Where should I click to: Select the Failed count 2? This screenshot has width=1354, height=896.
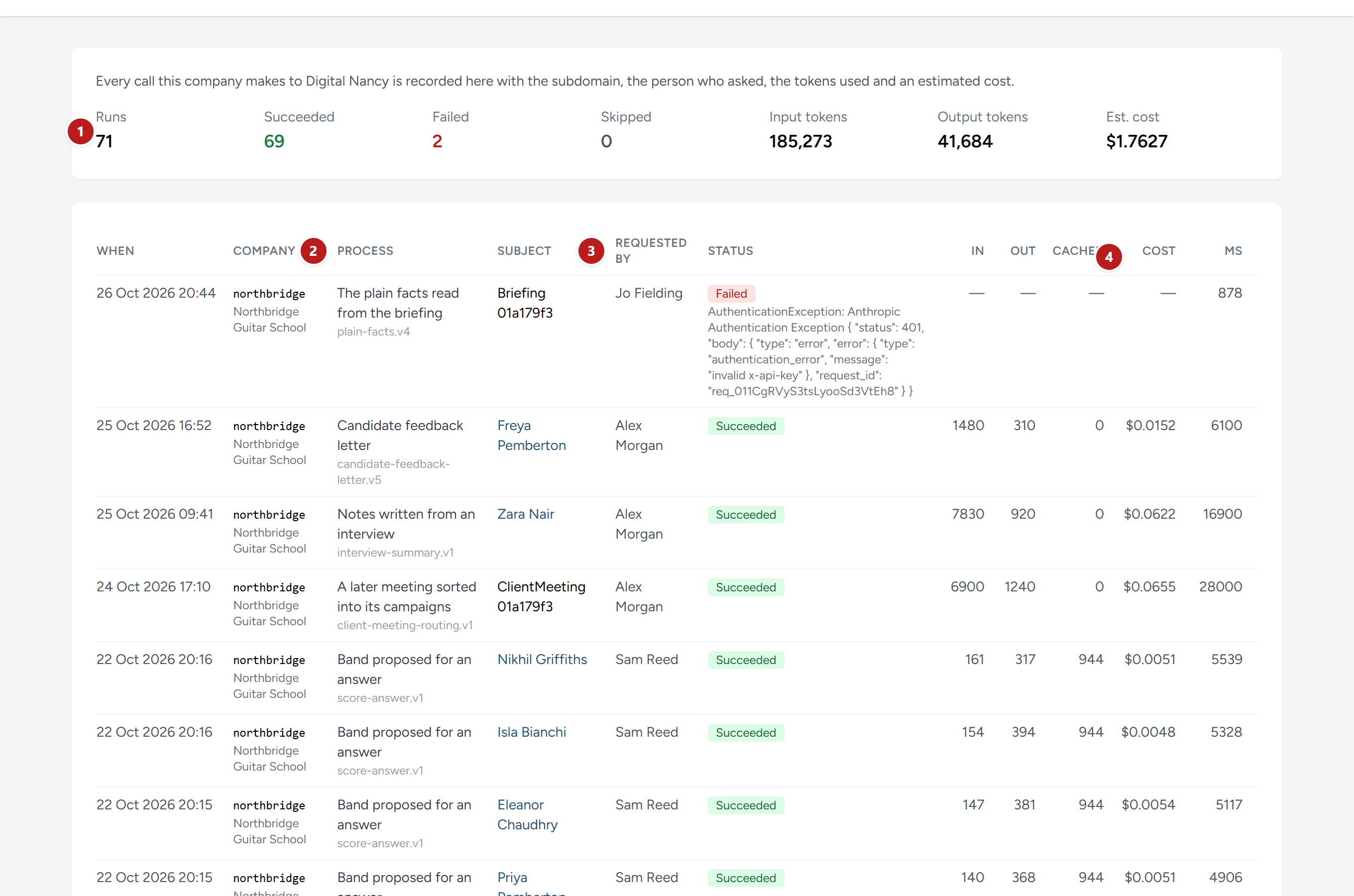click(437, 141)
